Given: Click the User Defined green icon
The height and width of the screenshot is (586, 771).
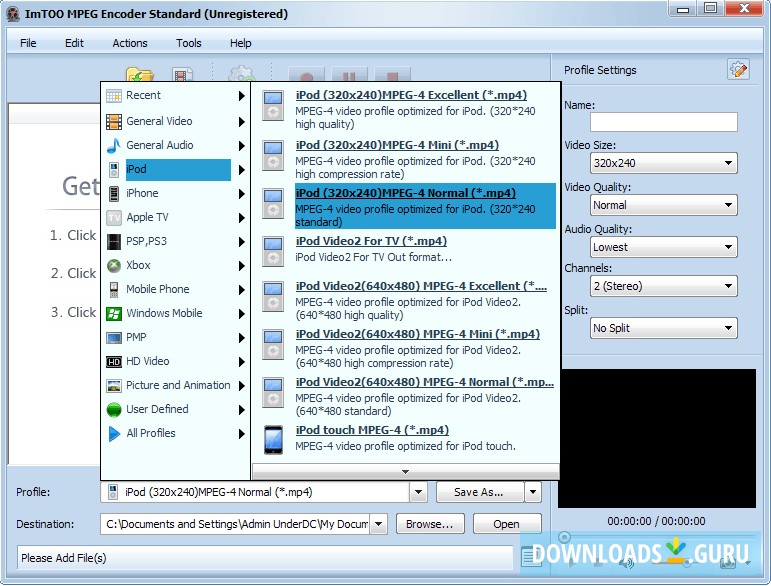Looking at the screenshot, I should pyautogui.click(x=114, y=410).
